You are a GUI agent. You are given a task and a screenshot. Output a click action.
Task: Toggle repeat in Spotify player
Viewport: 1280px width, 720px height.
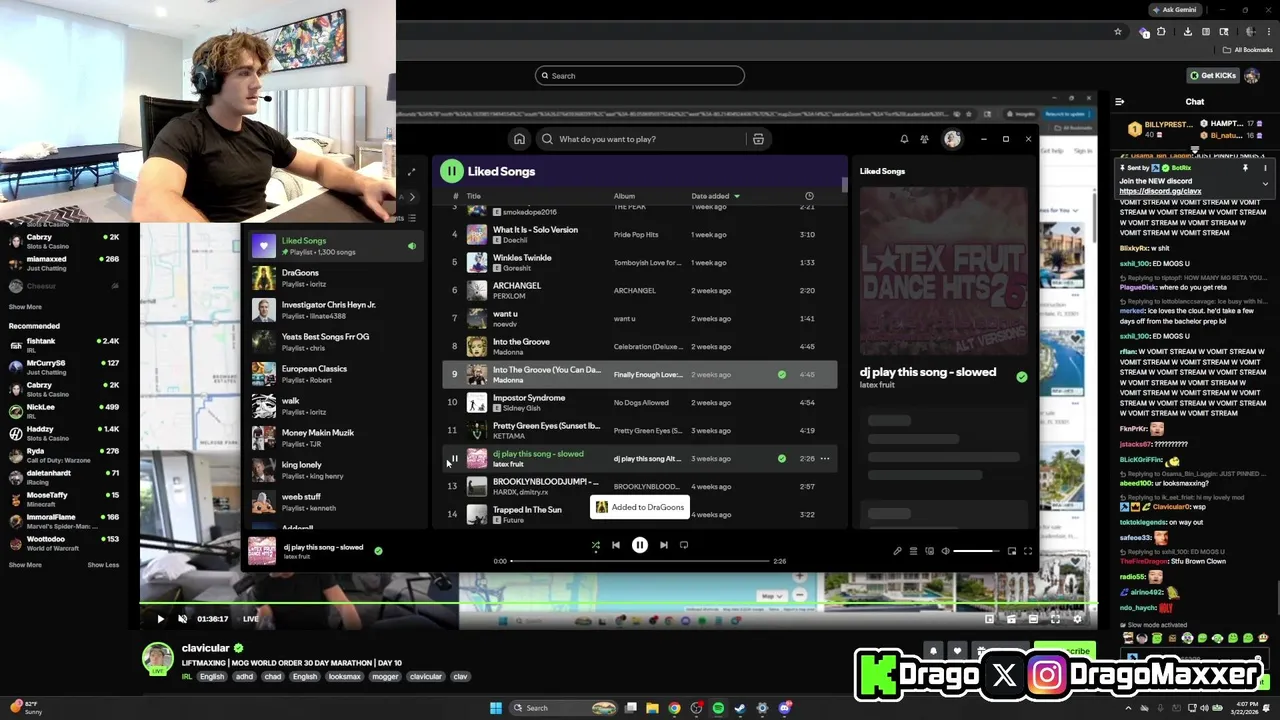coord(684,545)
